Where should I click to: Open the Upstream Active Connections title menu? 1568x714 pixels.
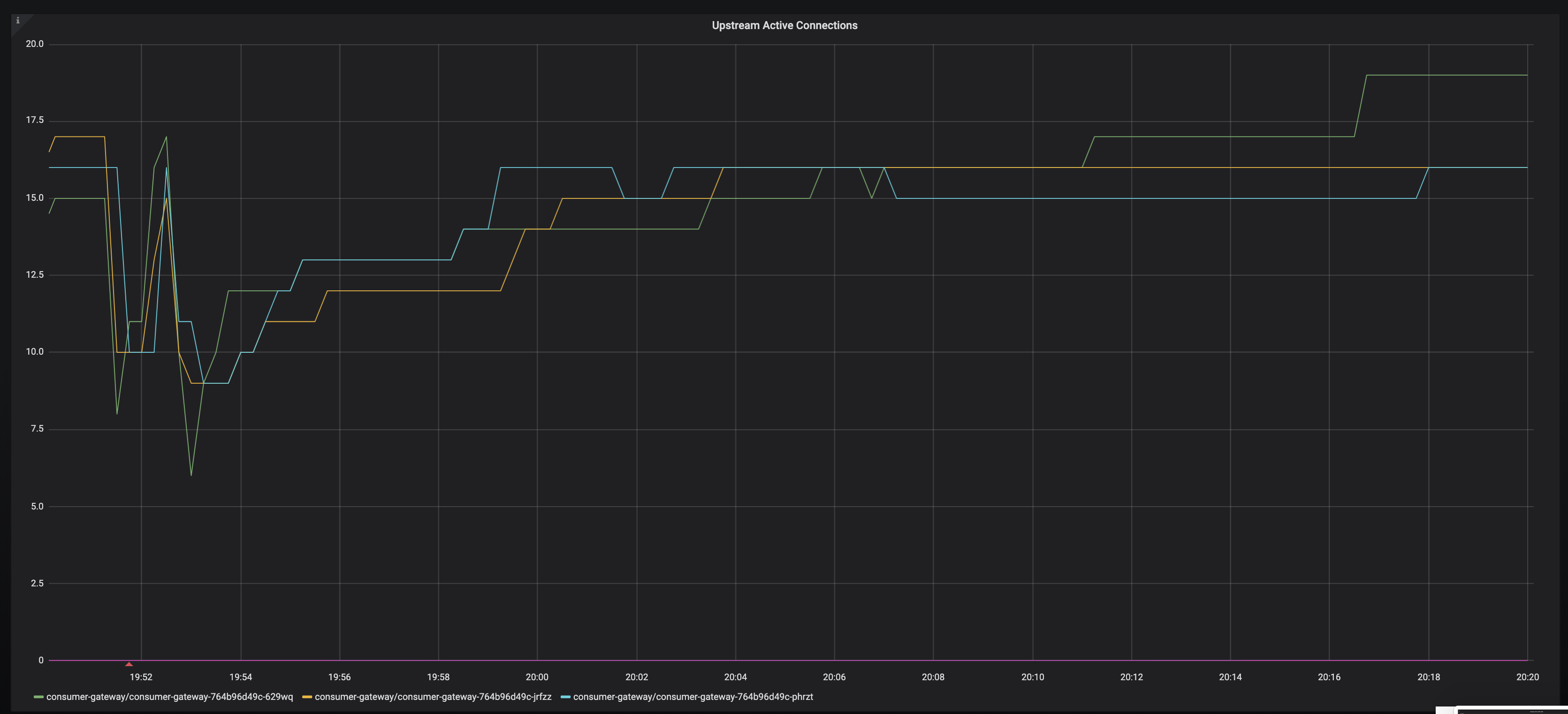point(784,25)
